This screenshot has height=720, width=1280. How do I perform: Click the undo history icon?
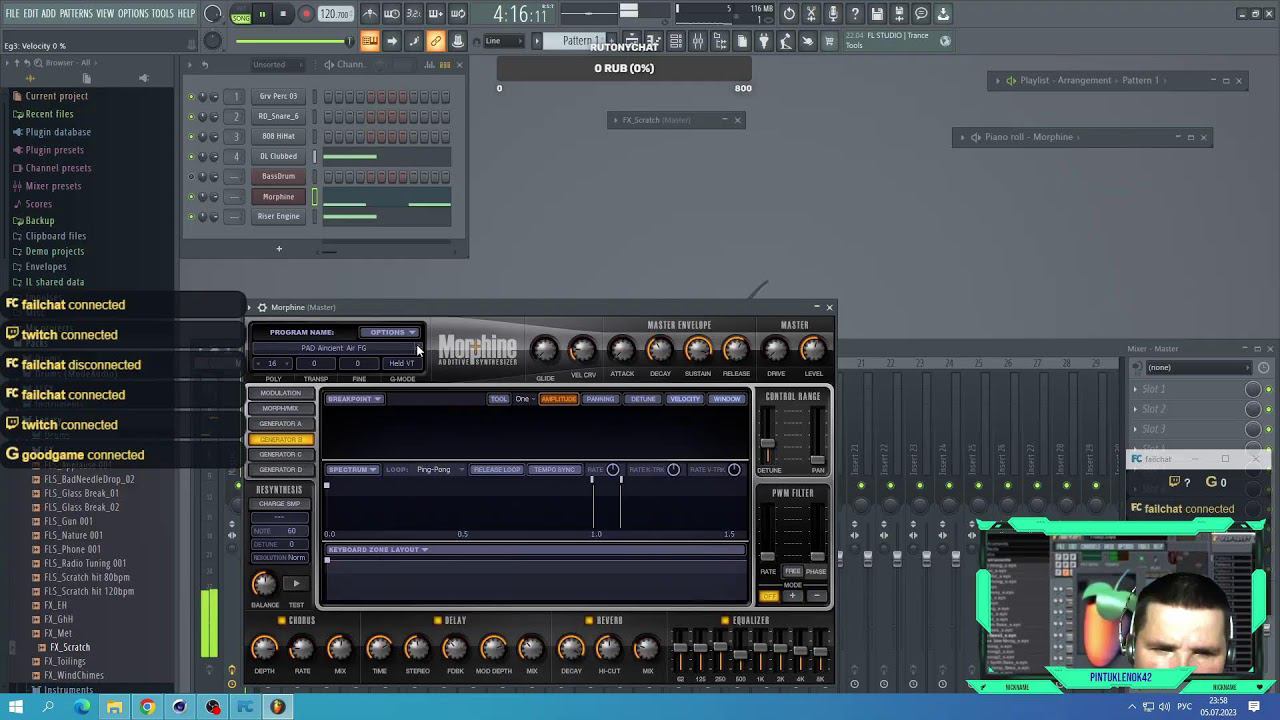(789, 14)
